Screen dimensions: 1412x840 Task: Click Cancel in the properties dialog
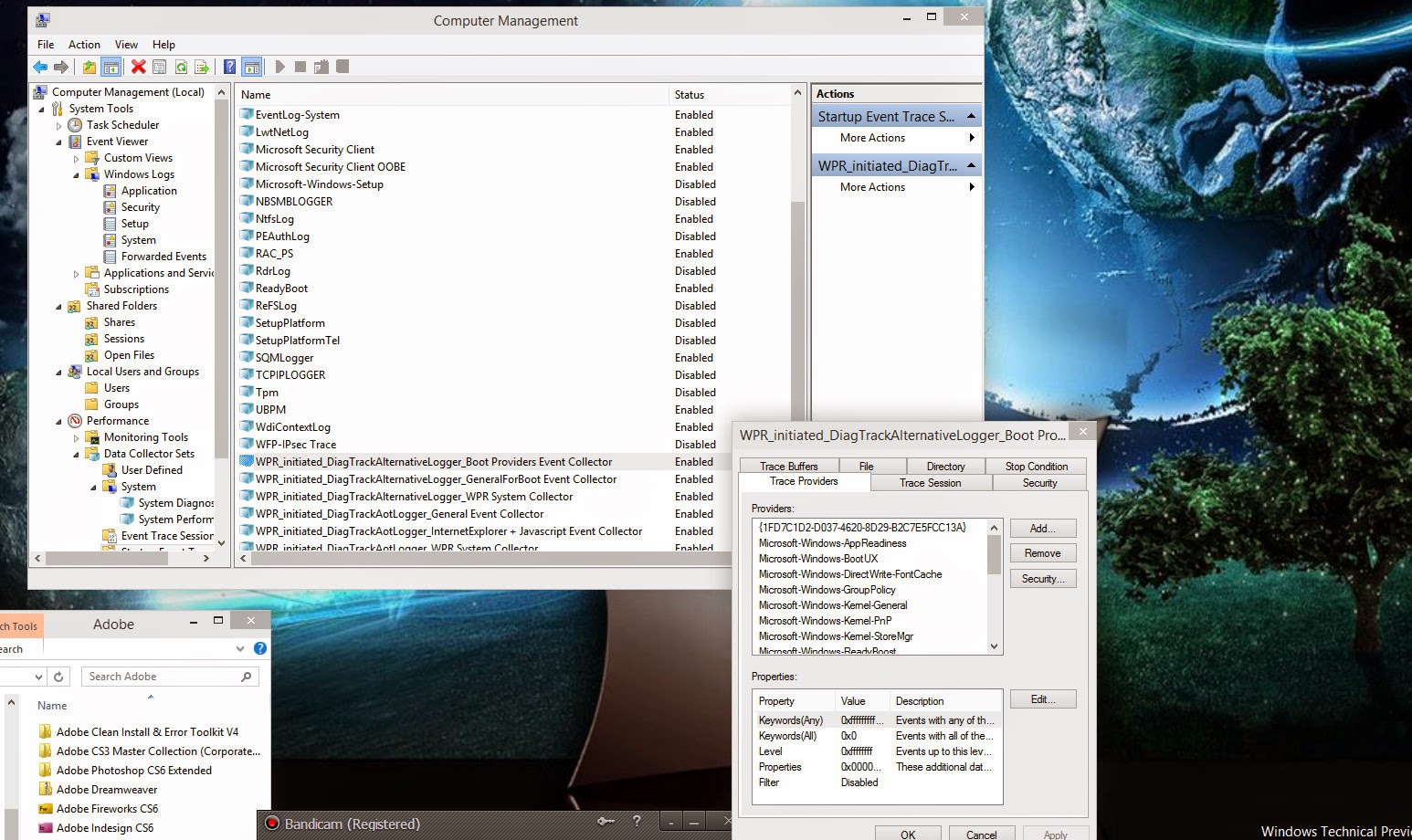tap(982, 835)
